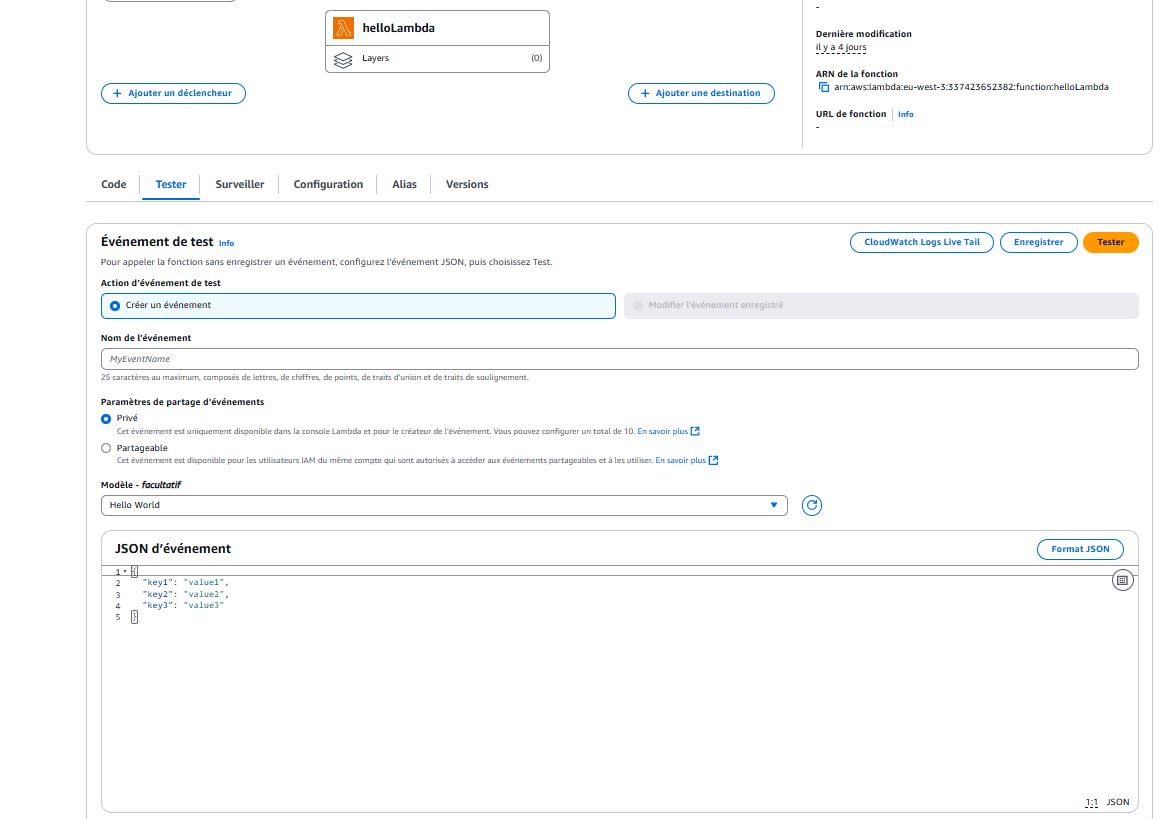Click the Layers stack icon
1168x819 pixels.
pos(343,59)
